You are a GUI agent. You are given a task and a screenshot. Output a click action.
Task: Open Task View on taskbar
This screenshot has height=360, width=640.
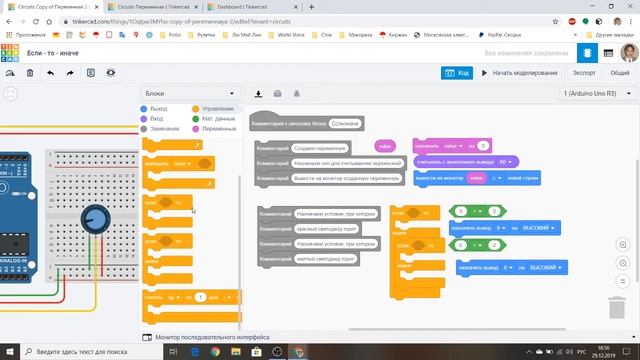[173, 351]
